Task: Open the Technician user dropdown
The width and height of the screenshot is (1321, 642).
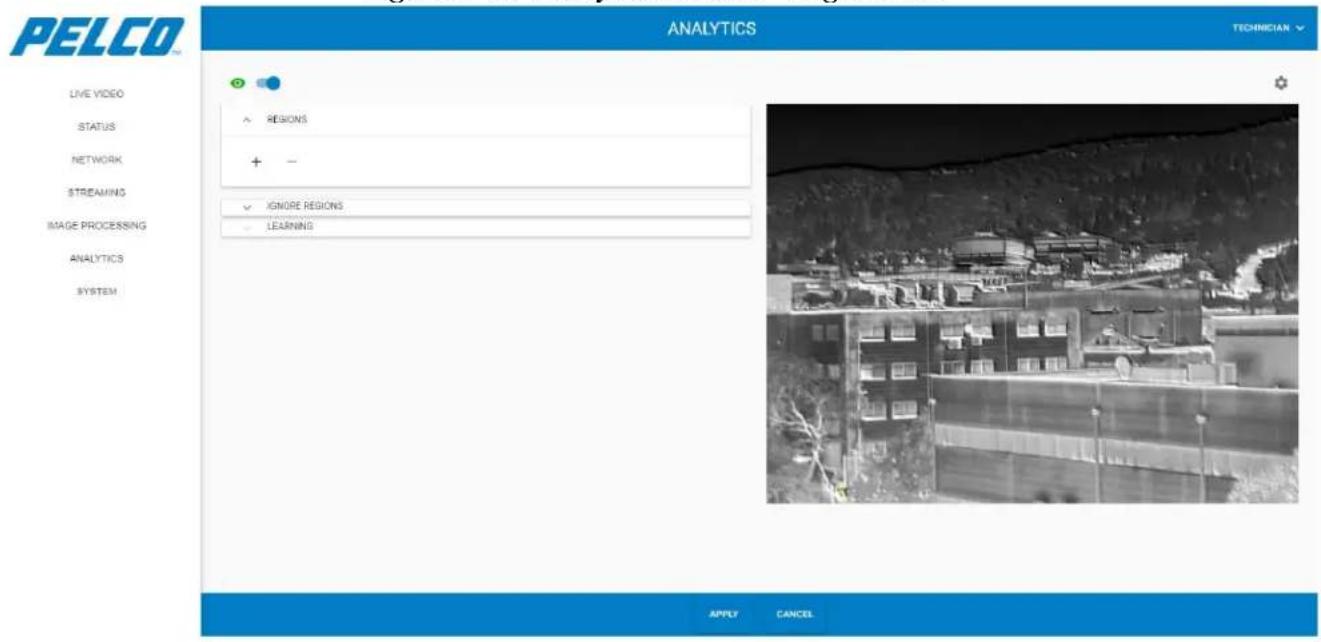Action: point(1267,28)
